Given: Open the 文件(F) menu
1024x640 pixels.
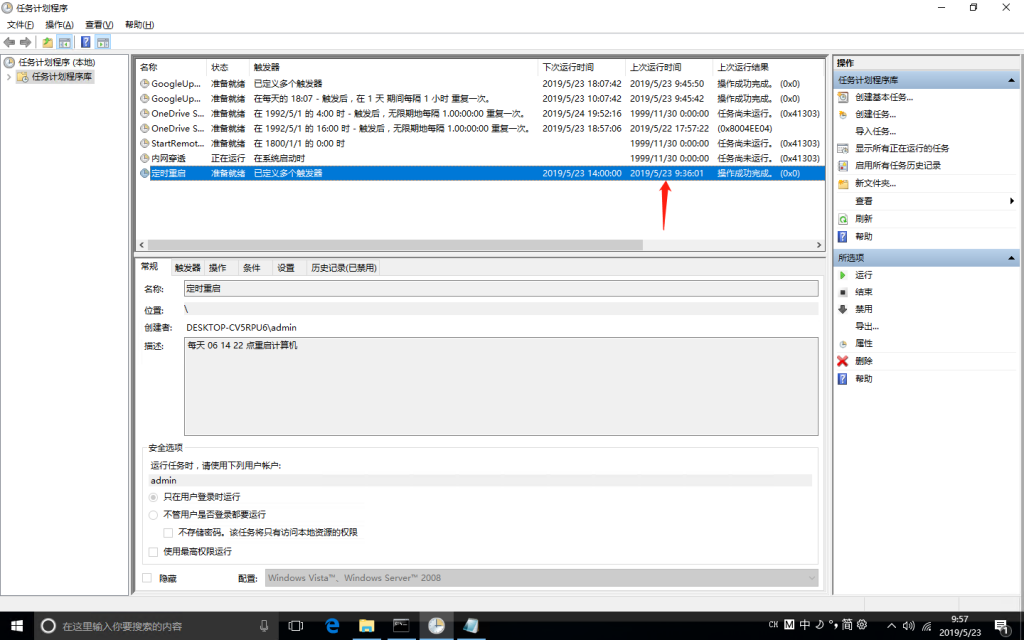Looking at the screenshot, I should tap(20, 25).
